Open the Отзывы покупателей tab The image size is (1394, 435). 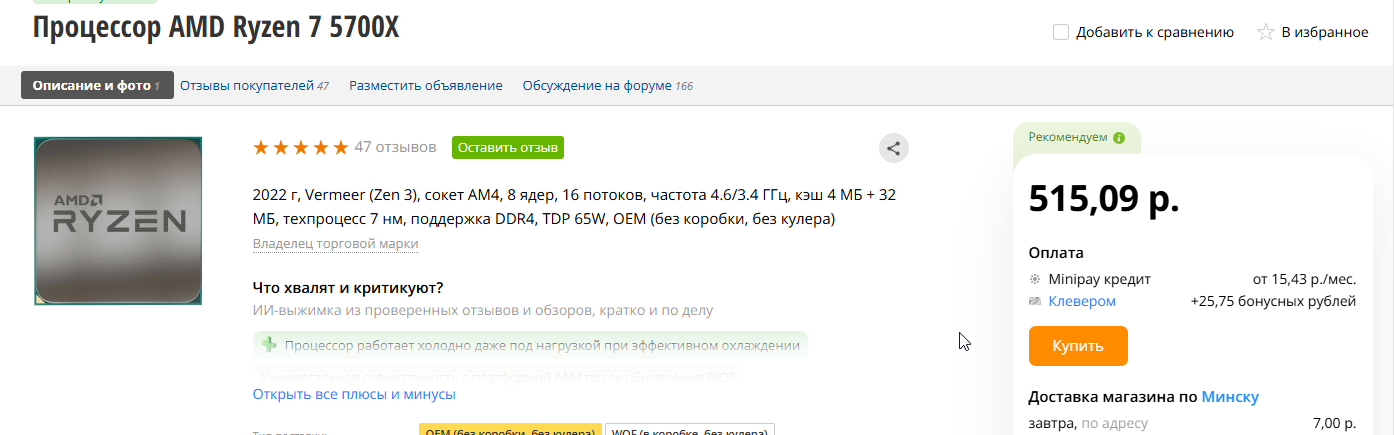pyautogui.click(x=254, y=85)
